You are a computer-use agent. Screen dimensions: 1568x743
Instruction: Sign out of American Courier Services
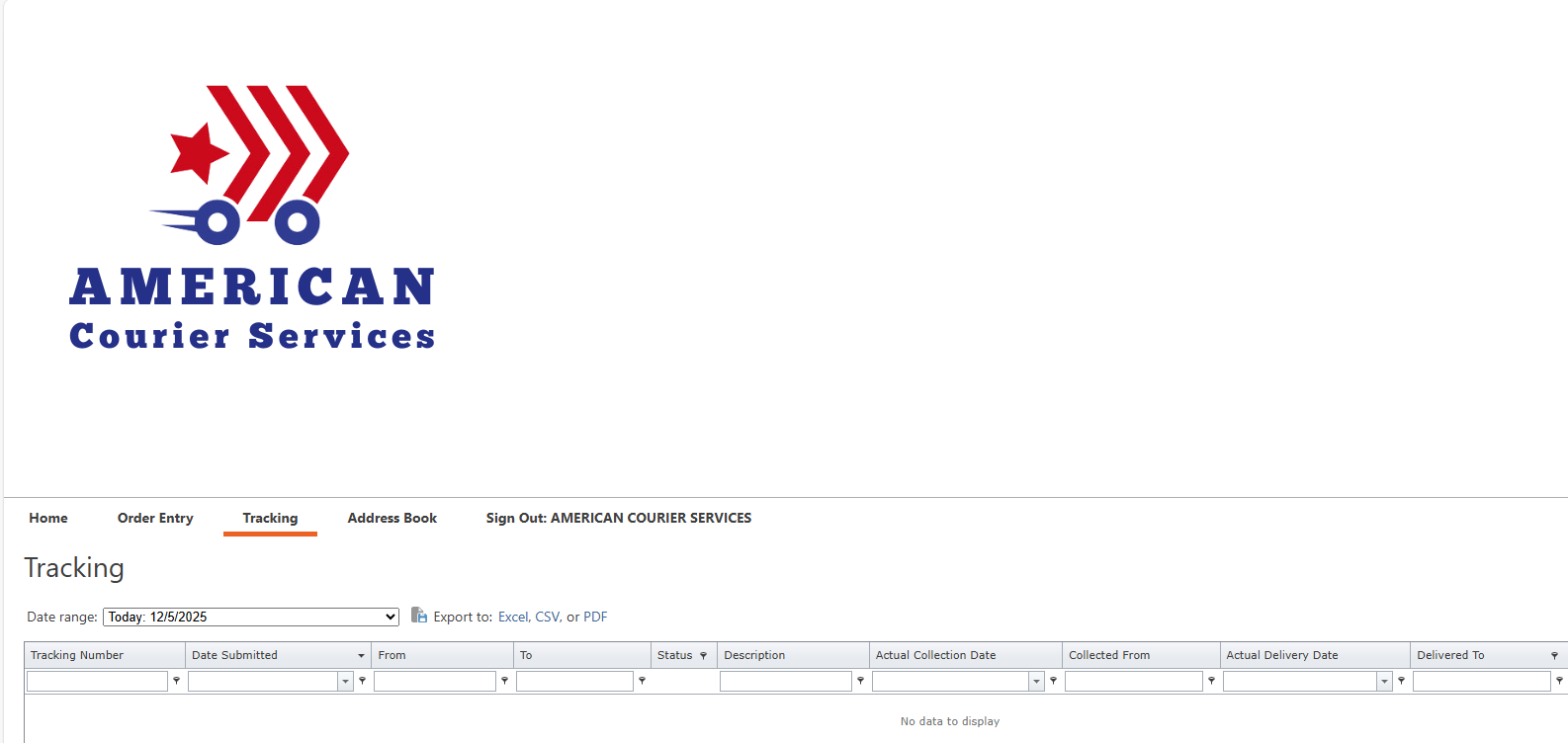(x=618, y=518)
